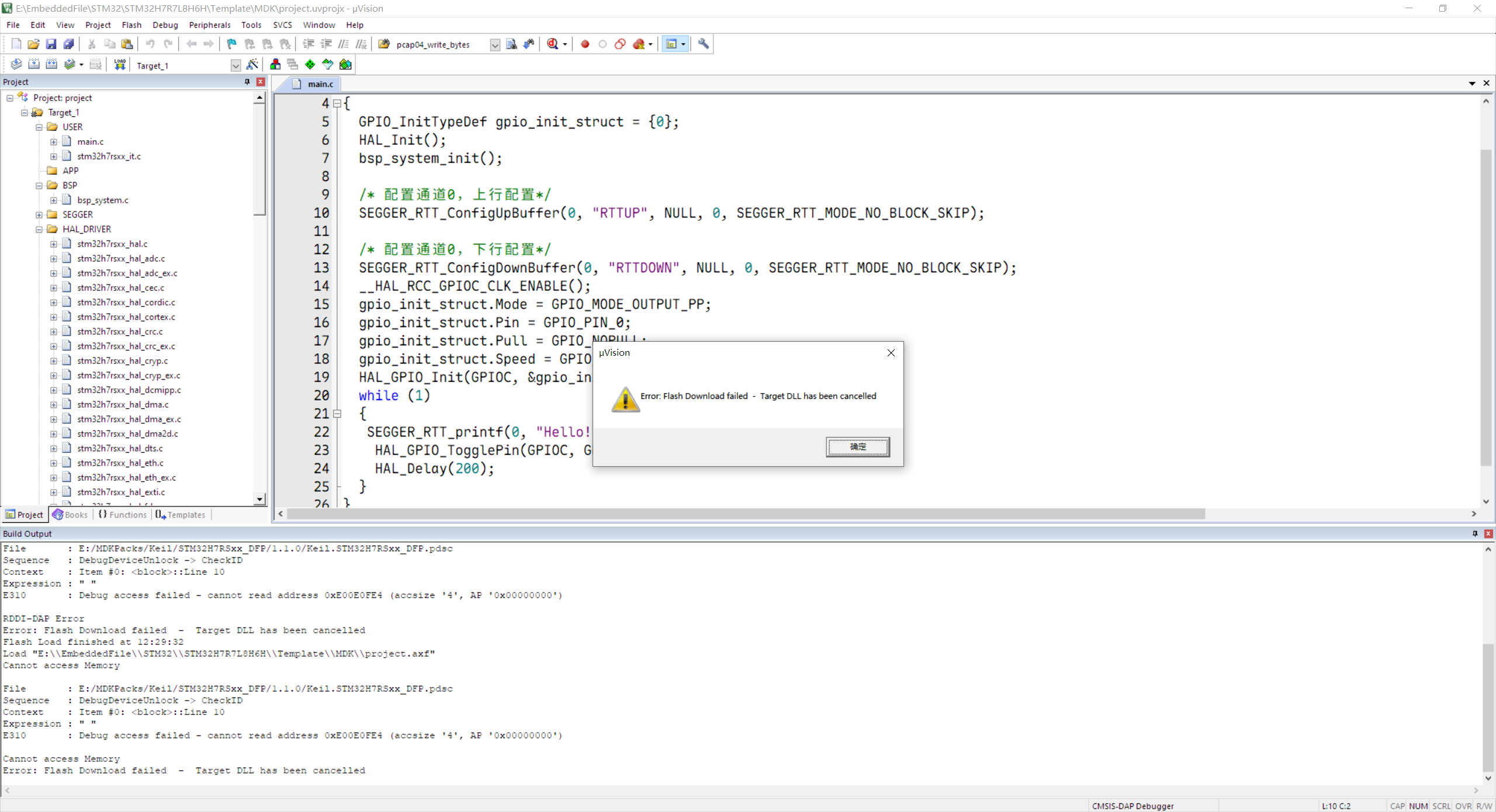
Task: Open the pcap04_write_bytes find dropdown
Action: click(495, 45)
